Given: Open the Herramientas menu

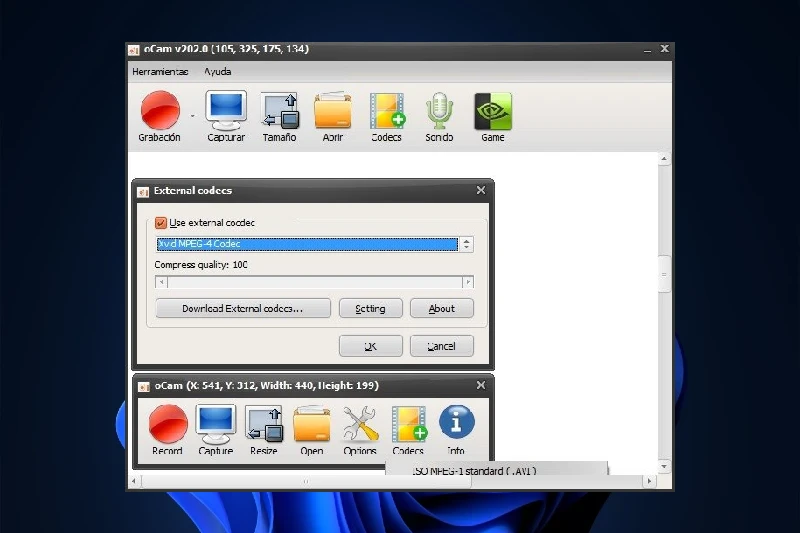Looking at the screenshot, I should 160,72.
